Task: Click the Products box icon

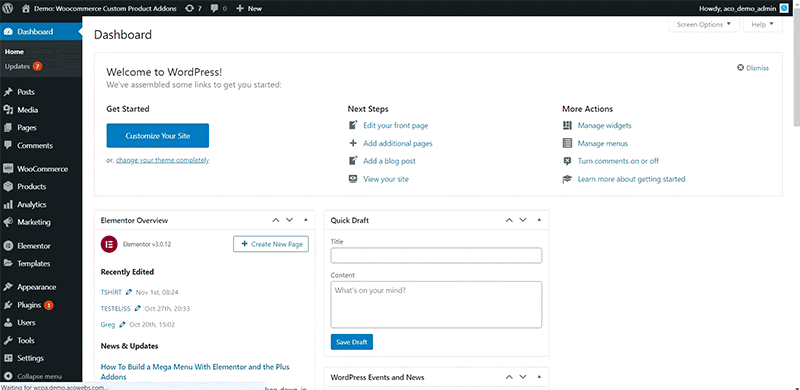Action: 8,187
